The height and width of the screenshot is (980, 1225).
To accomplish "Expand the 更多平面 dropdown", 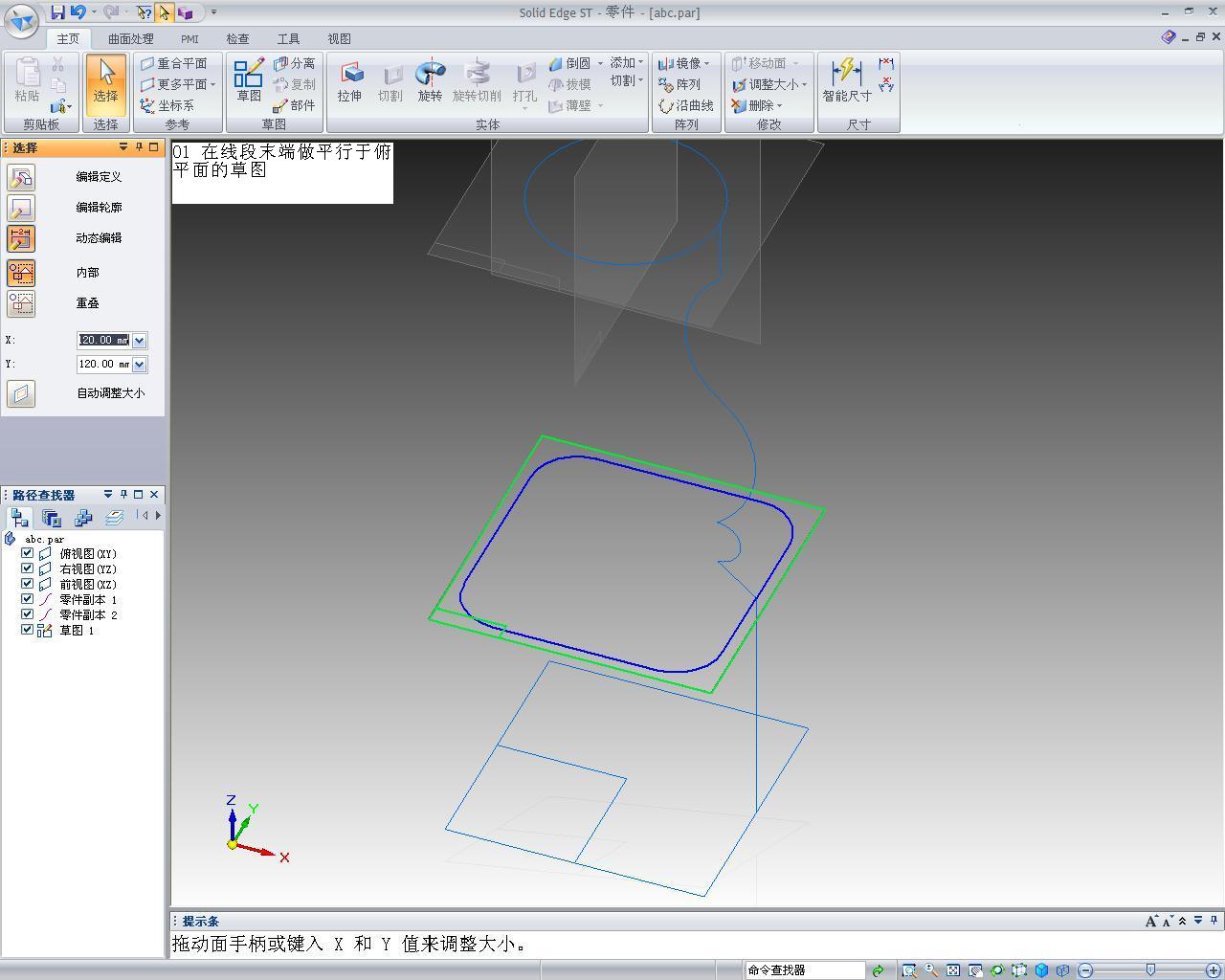I will [212, 84].
